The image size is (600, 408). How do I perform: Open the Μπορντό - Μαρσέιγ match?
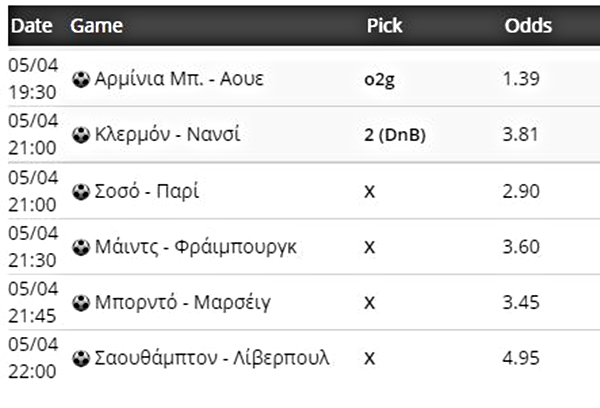(171, 301)
